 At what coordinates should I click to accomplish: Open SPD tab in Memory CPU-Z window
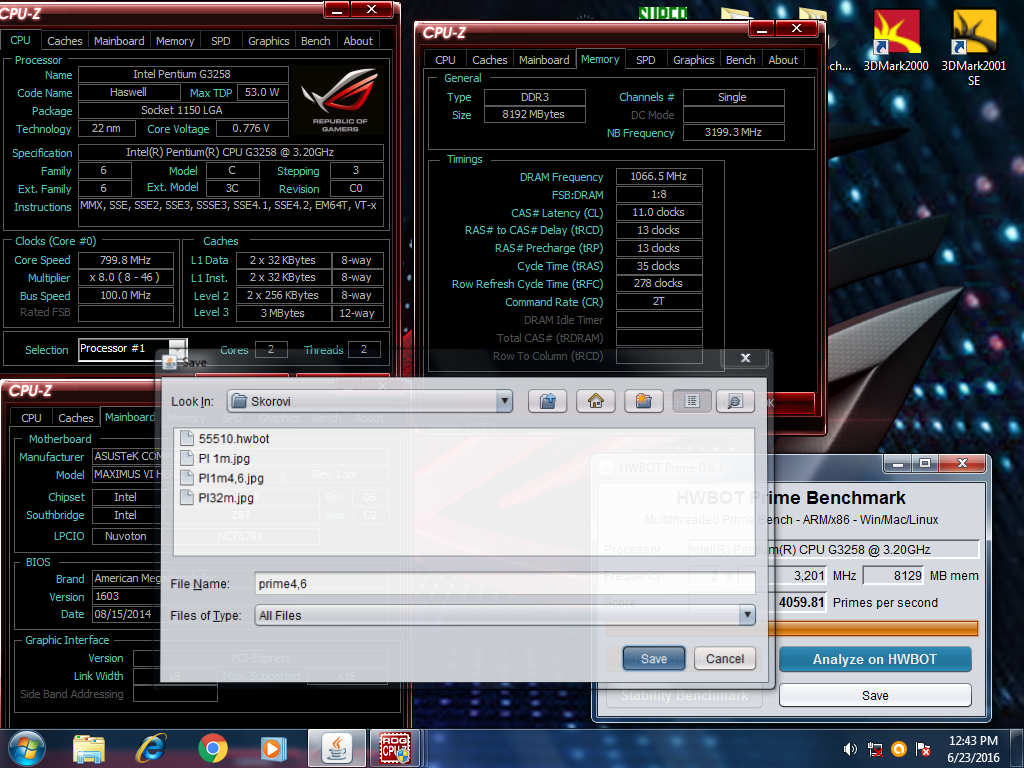(x=645, y=59)
